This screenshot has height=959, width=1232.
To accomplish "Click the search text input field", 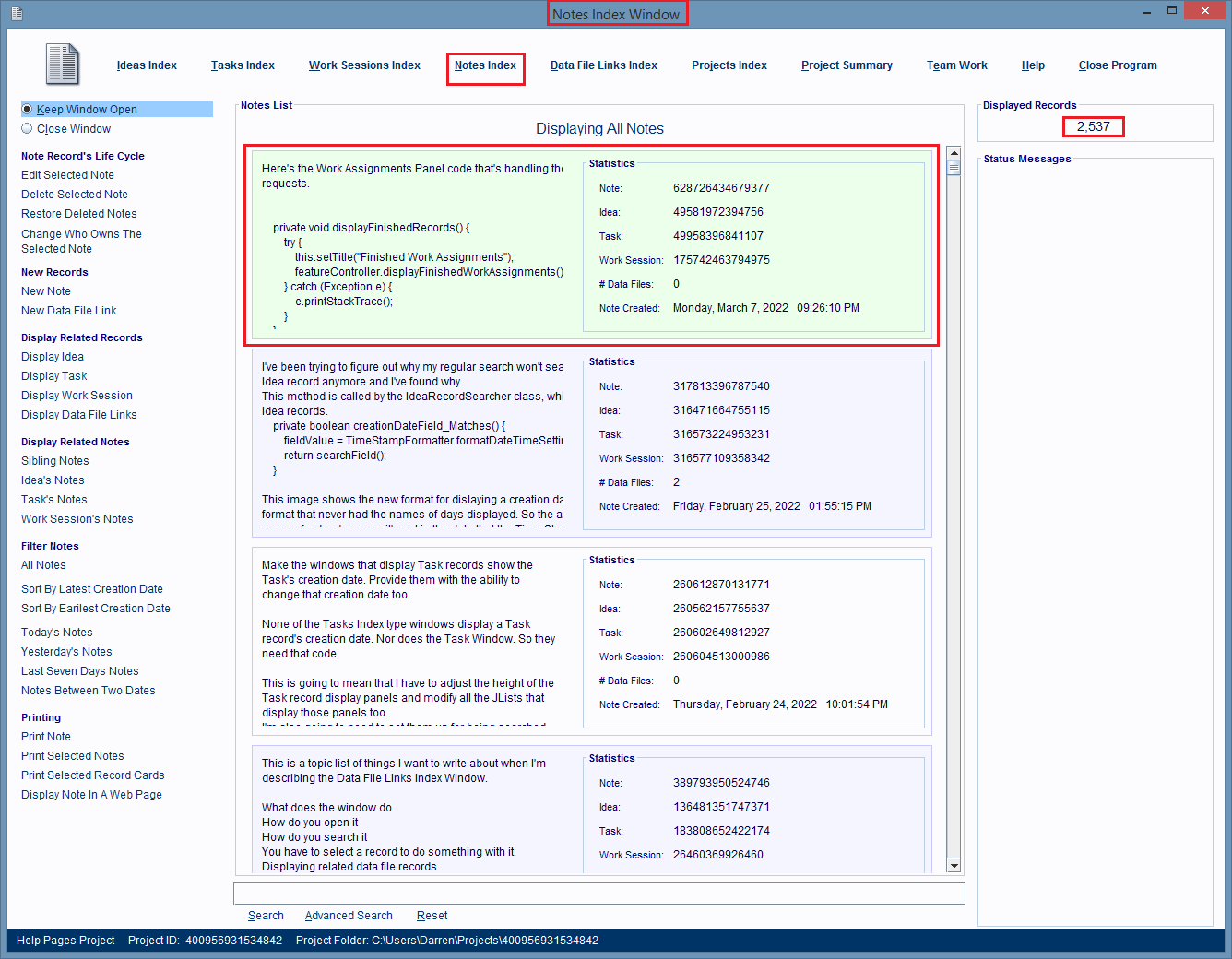I will click(x=599, y=894).
